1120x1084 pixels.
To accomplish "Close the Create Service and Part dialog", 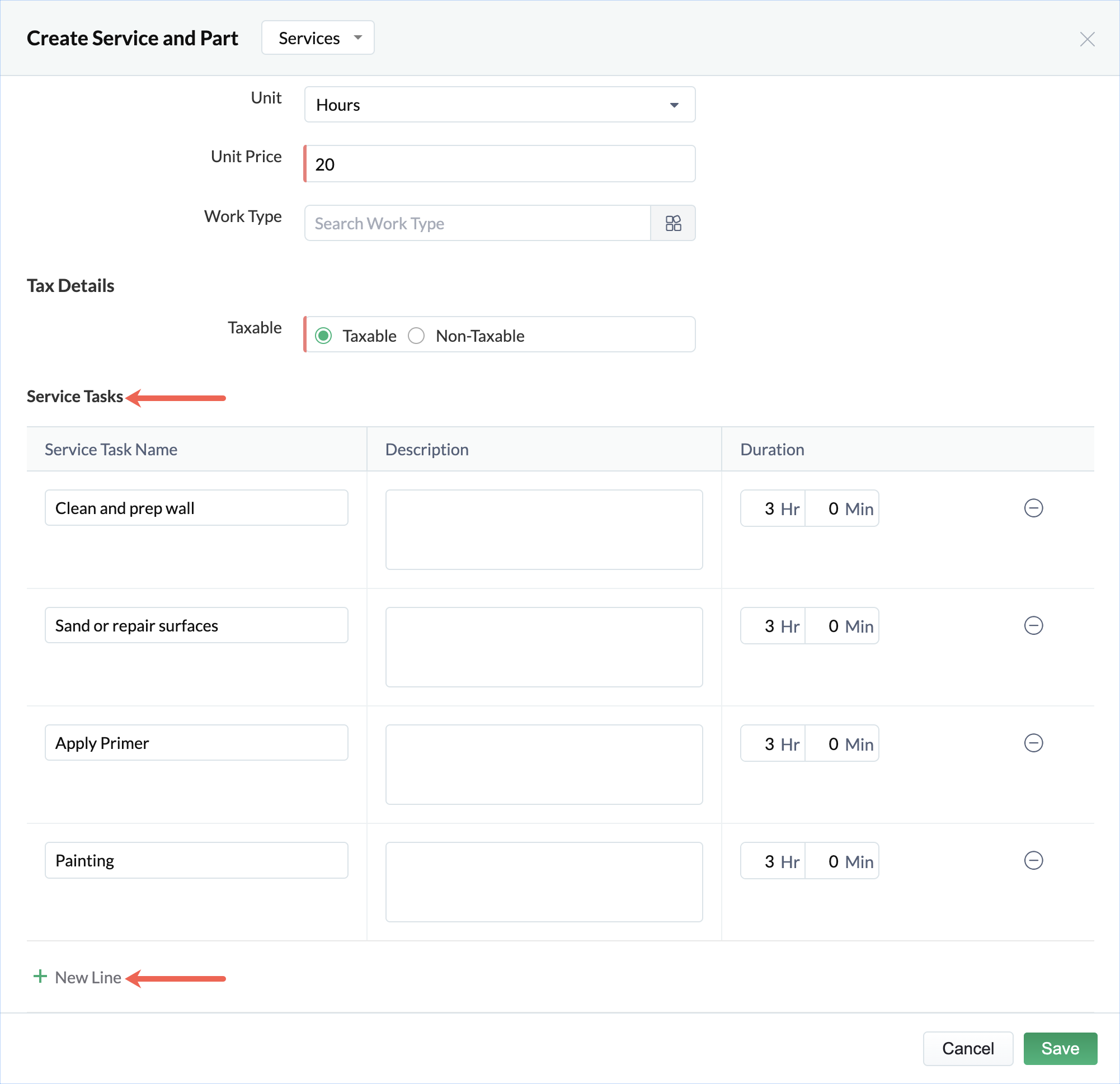I will [x=1086, y=39].
